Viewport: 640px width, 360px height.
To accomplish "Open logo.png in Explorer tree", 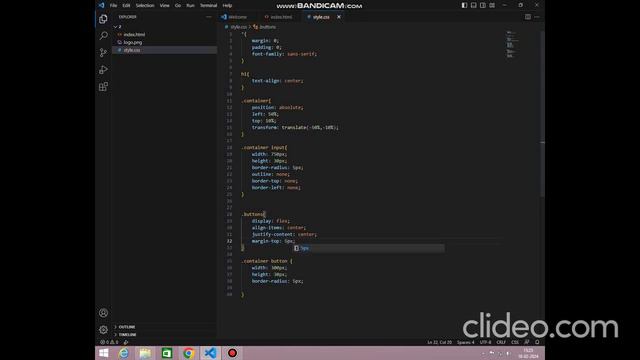I will tap(133, 42).
